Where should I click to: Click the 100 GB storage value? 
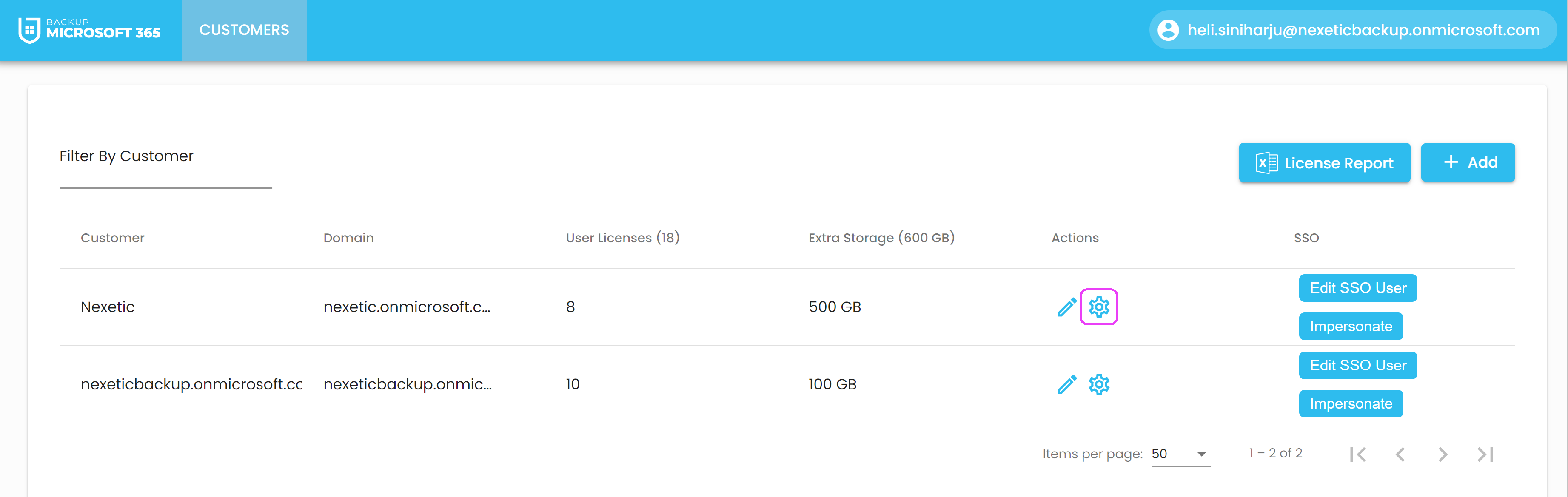tap(832, 384)
